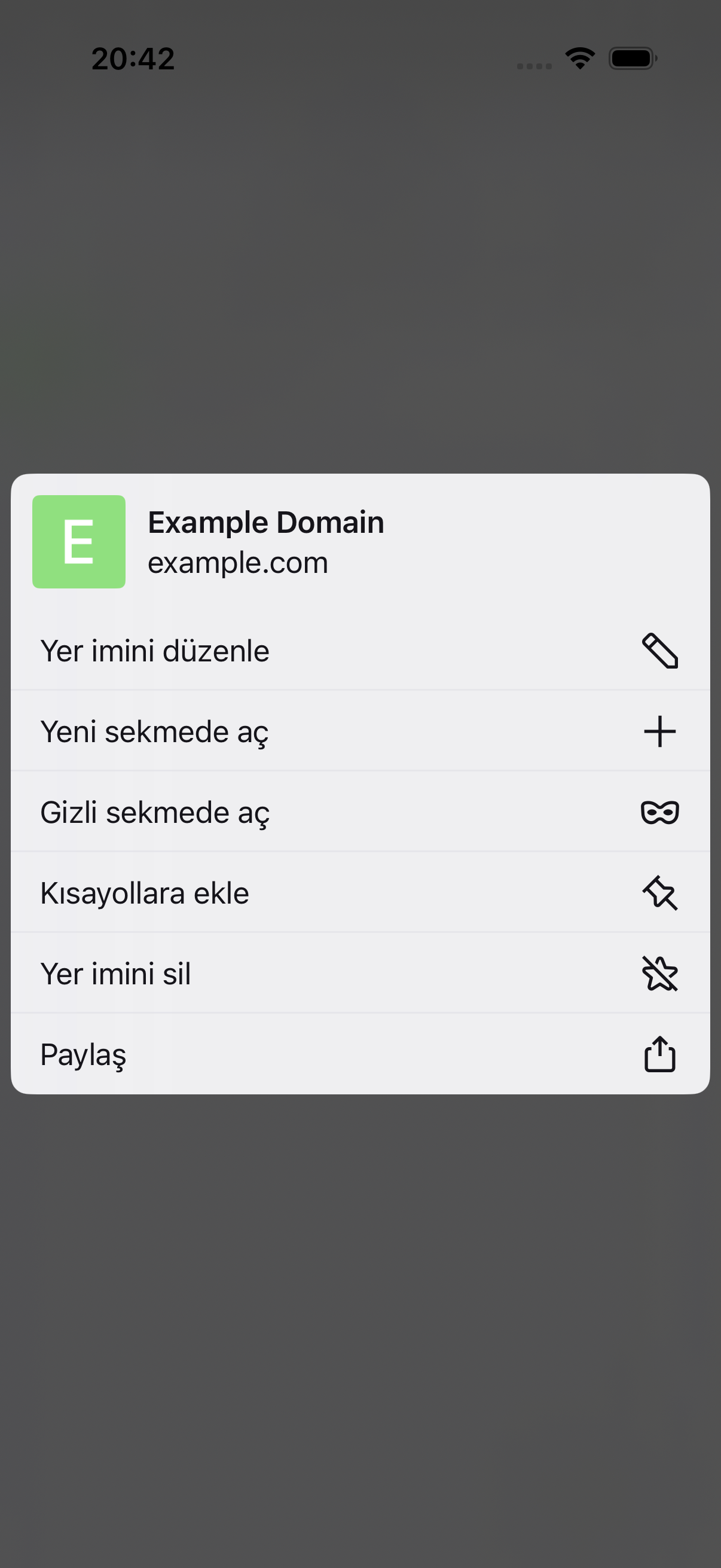The image size is (721, 1568).
Task: Click the crossed-out star icon
Action: (x=659, y=974)
